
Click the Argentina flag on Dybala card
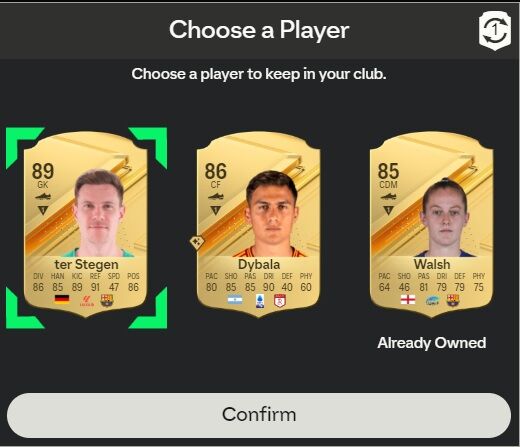click(x=235, y=300)
